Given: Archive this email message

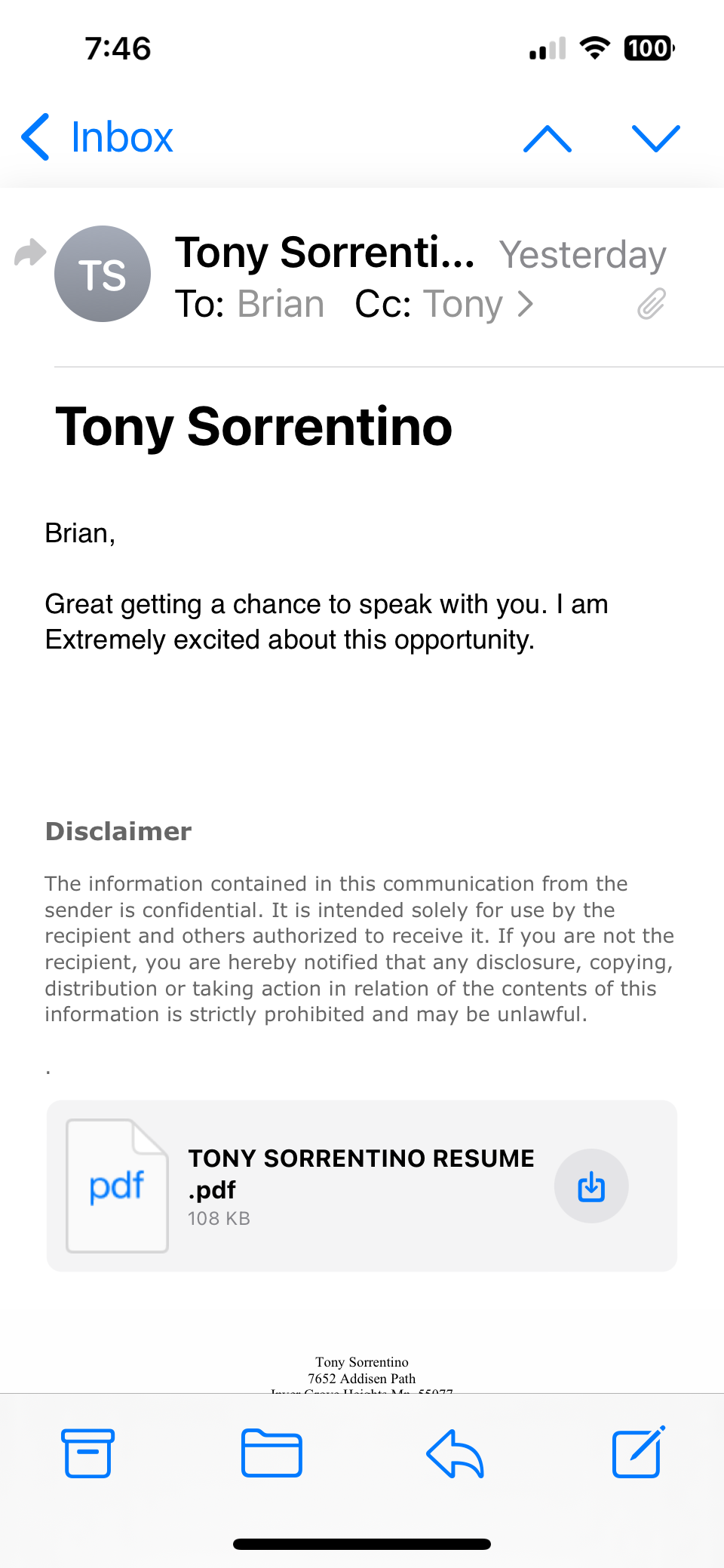Looking at the screenshot, I should tap(87, 1453).
